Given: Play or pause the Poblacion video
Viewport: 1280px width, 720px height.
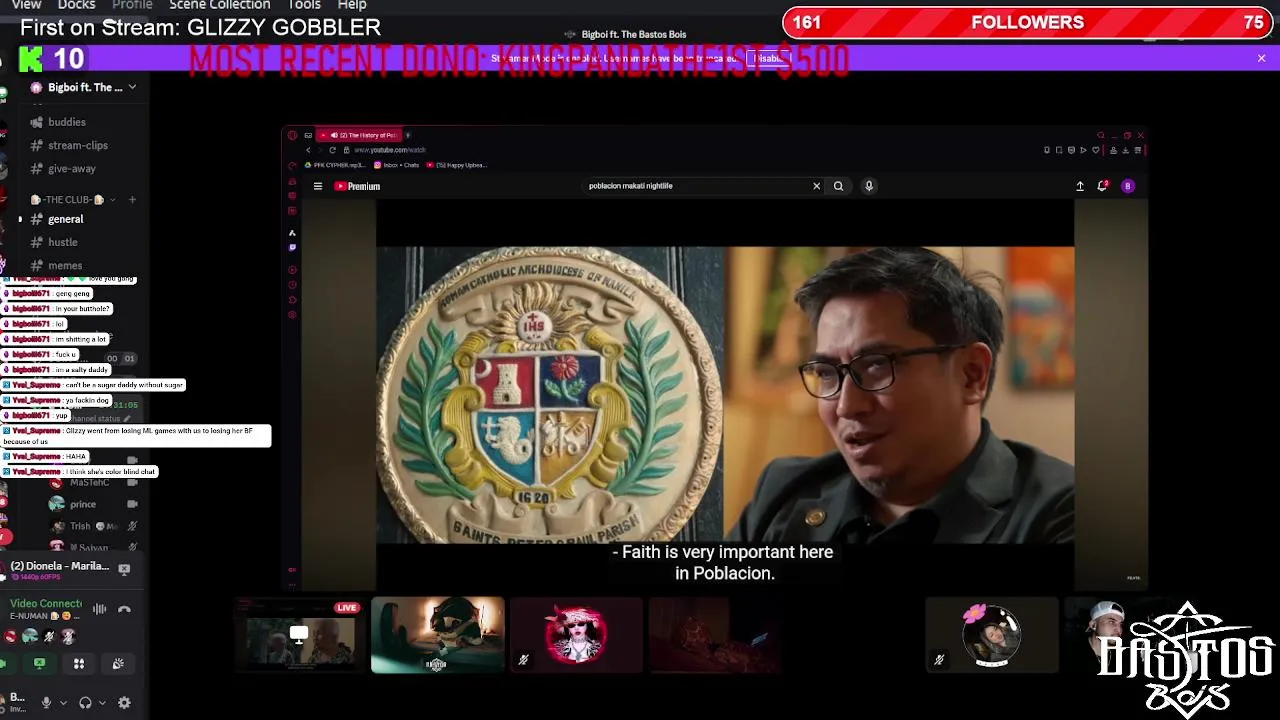Looking at the screenshot, I should 725,395.
